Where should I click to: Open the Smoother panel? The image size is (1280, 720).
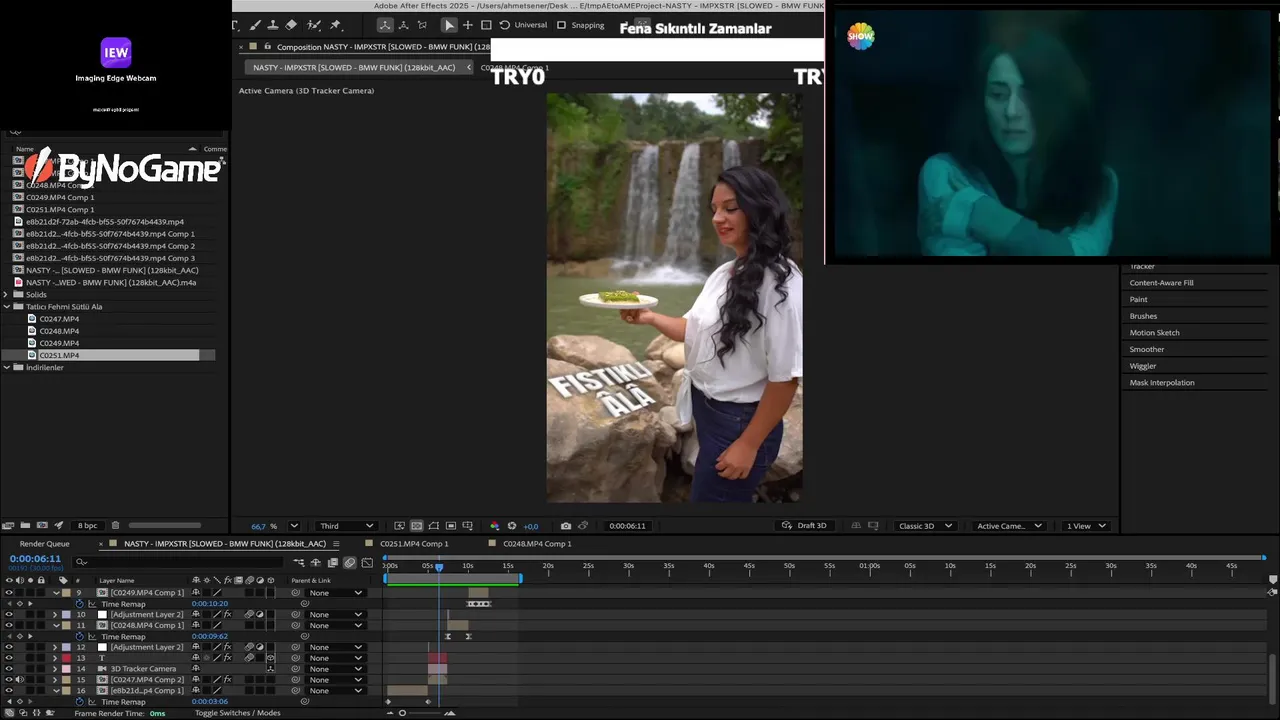click(x=1146, y=349)
